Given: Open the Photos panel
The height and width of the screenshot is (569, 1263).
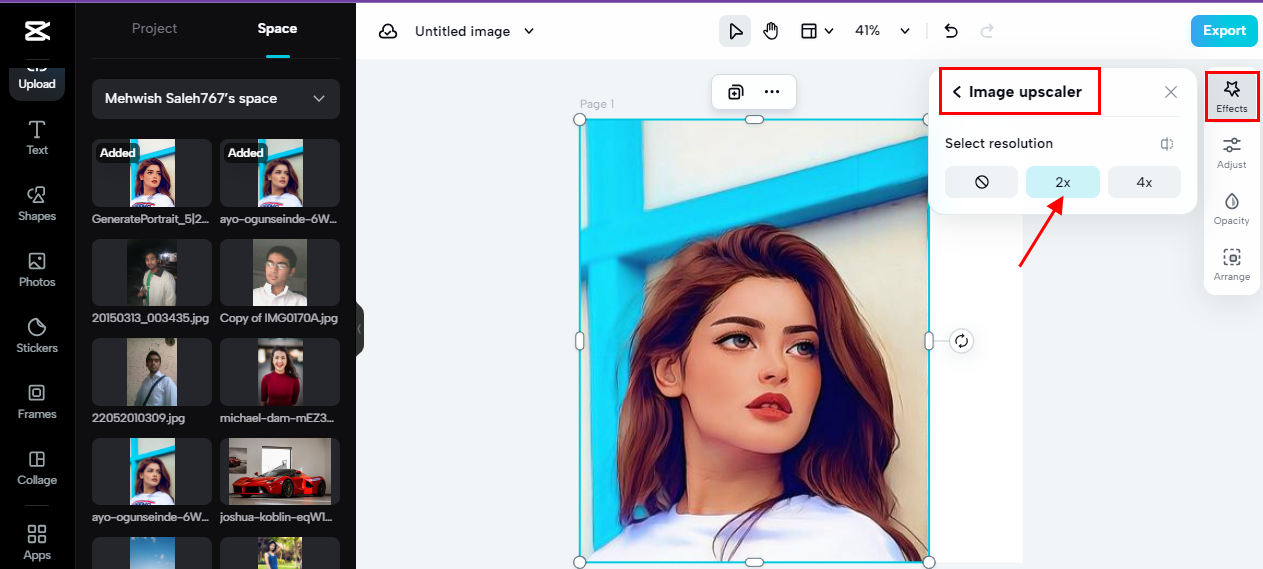Looking at the screenshot, I should (x=37, y=270).
